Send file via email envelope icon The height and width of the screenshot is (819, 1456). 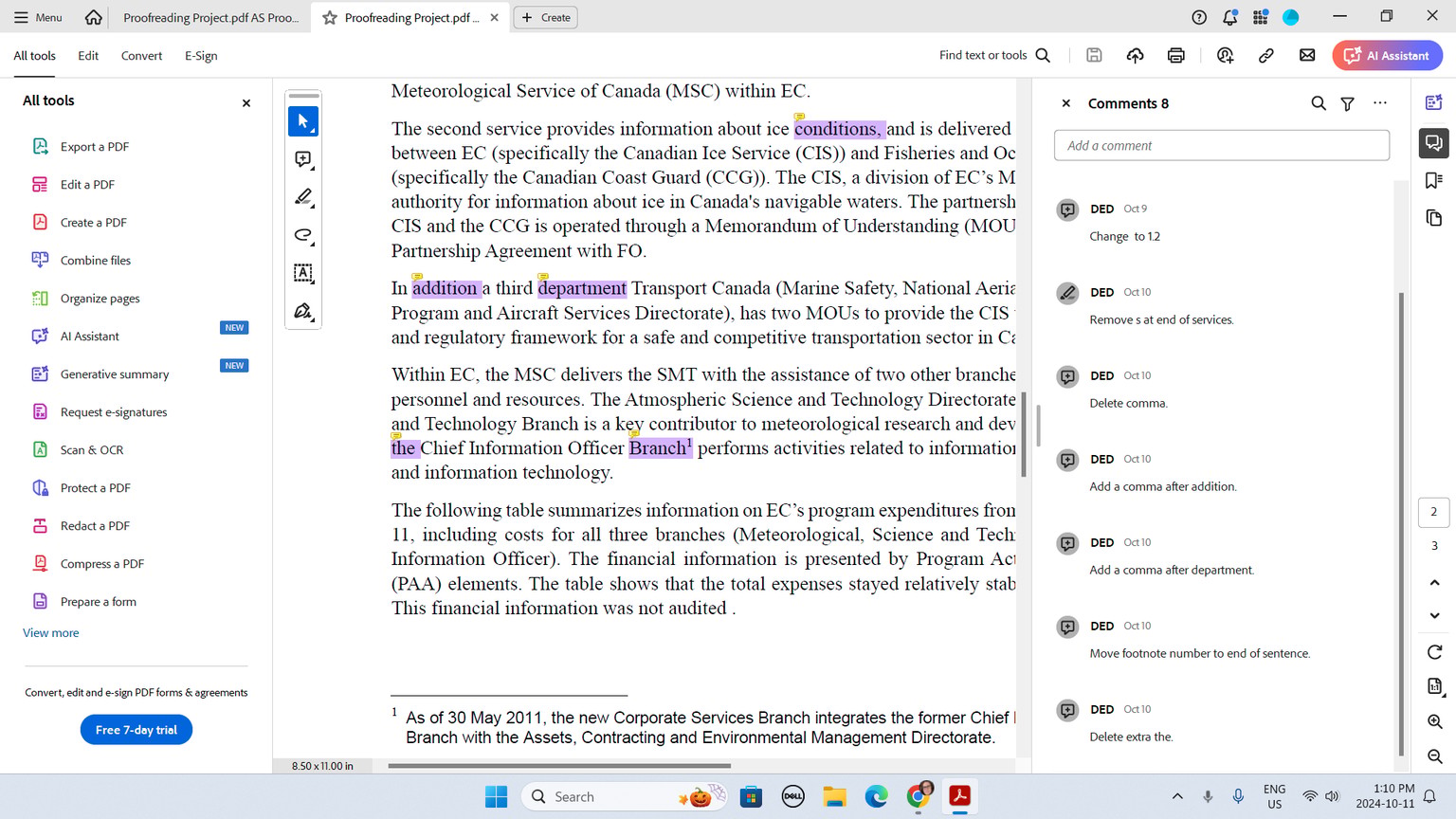(1307, 55)
